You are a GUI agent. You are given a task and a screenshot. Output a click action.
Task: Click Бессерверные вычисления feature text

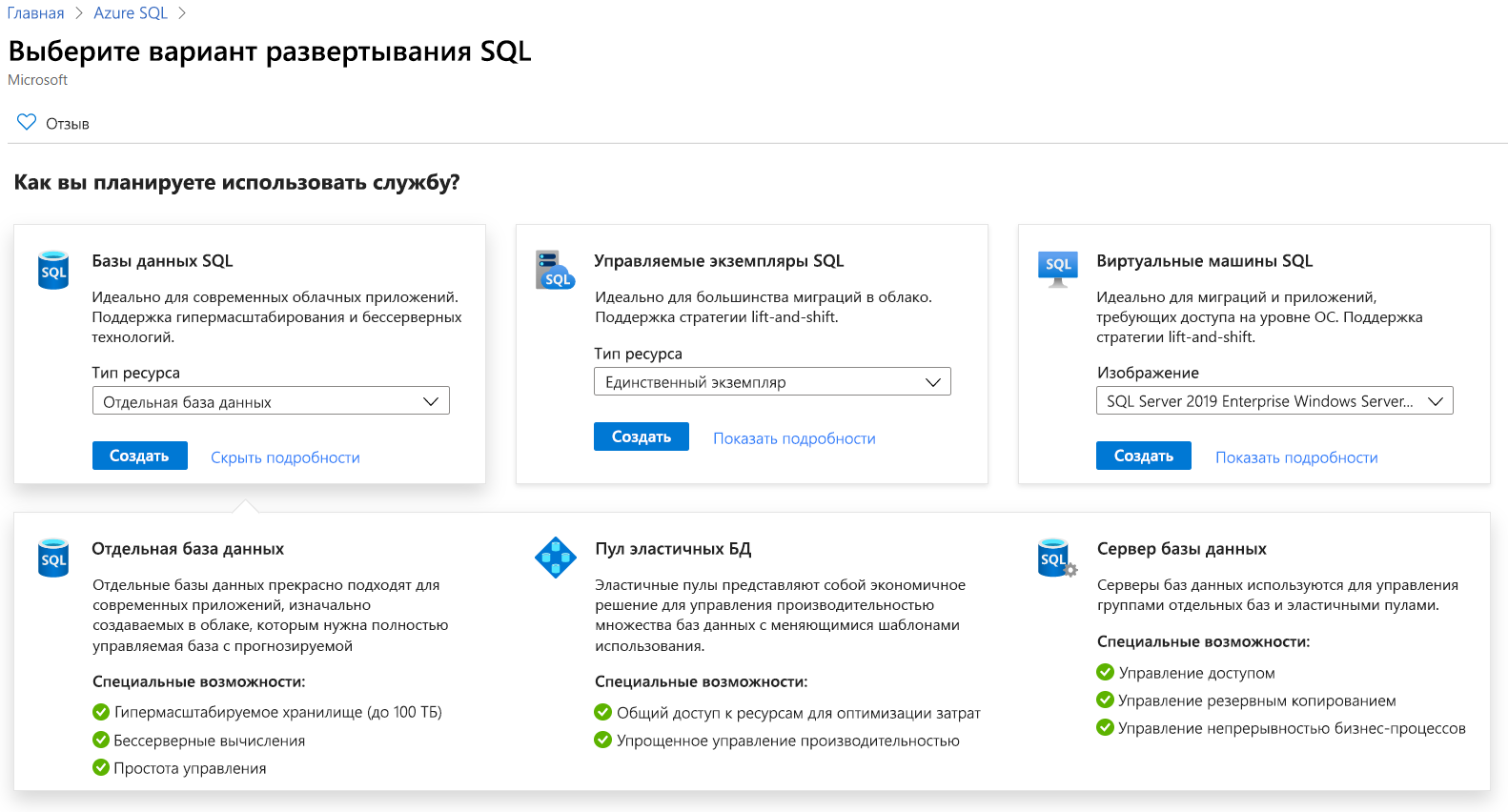click(x=210, y=741)
